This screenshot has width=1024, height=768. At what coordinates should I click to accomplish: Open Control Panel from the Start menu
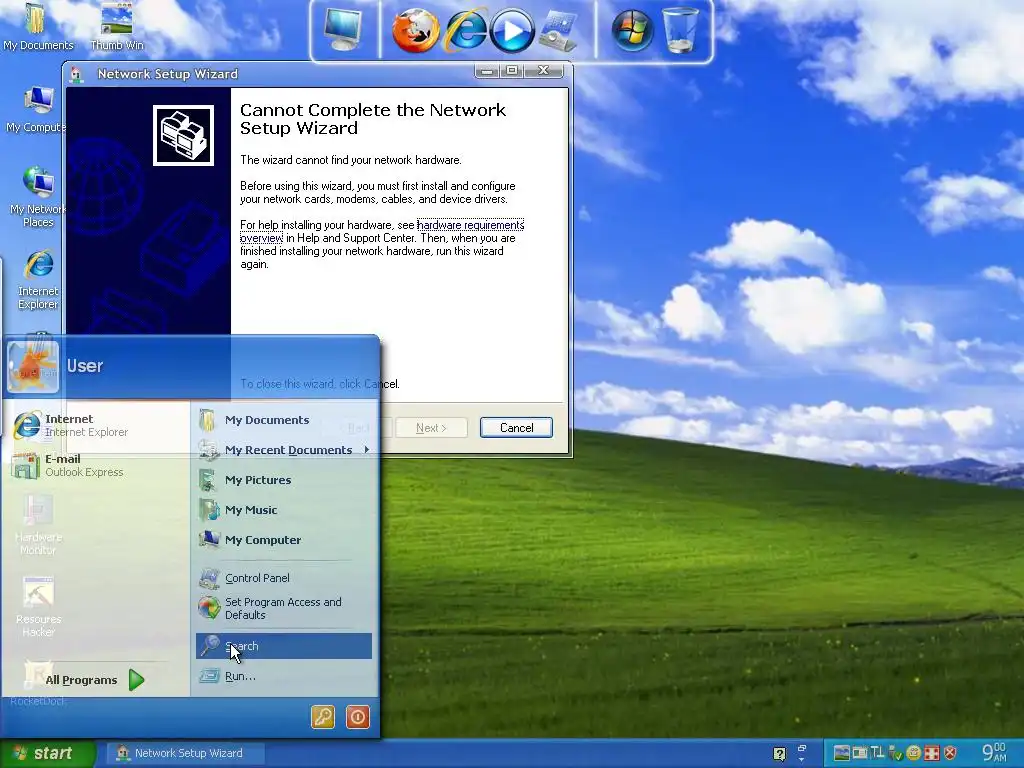(283, 578)
